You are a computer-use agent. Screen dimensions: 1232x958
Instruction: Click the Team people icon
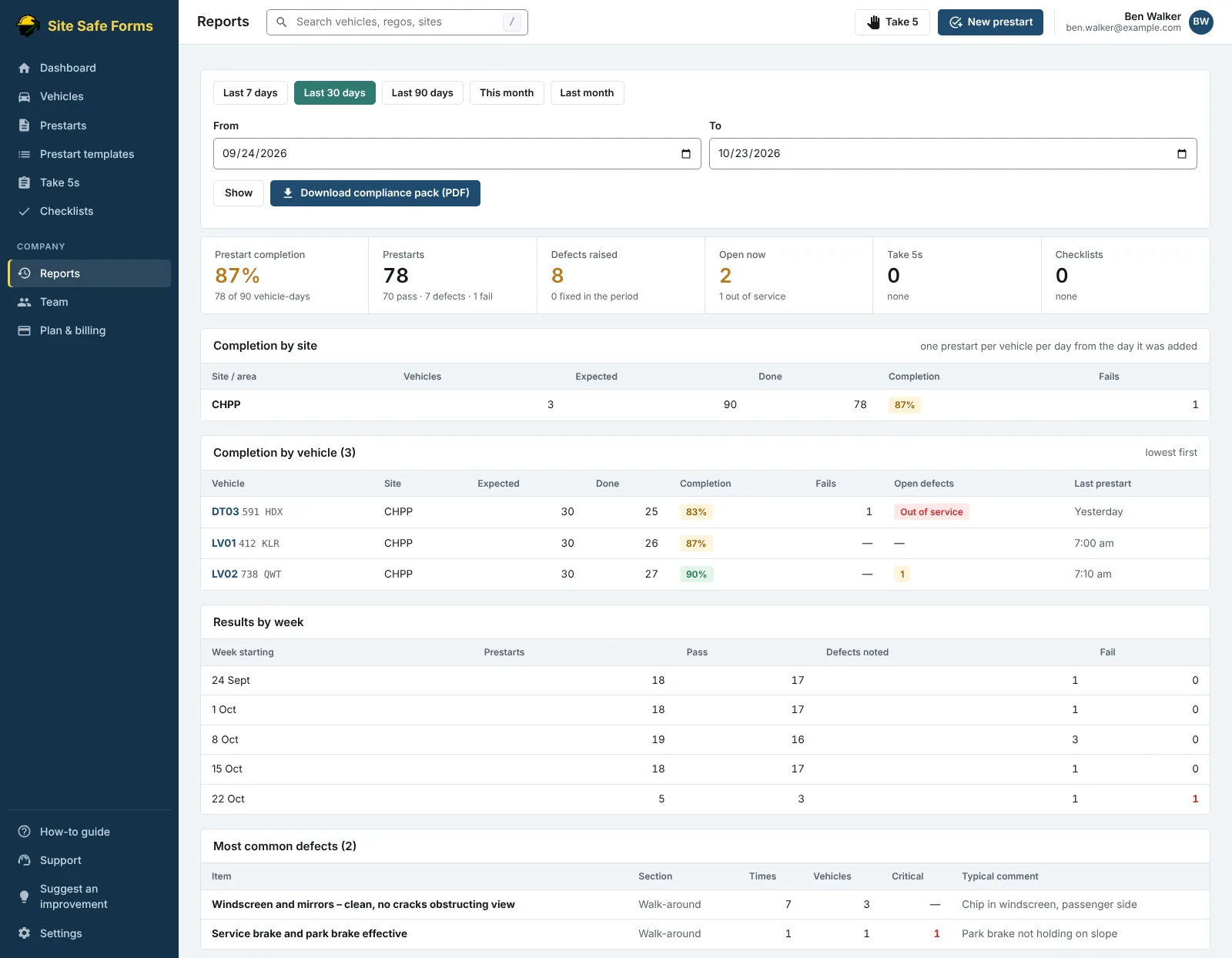tap(25, 302)
